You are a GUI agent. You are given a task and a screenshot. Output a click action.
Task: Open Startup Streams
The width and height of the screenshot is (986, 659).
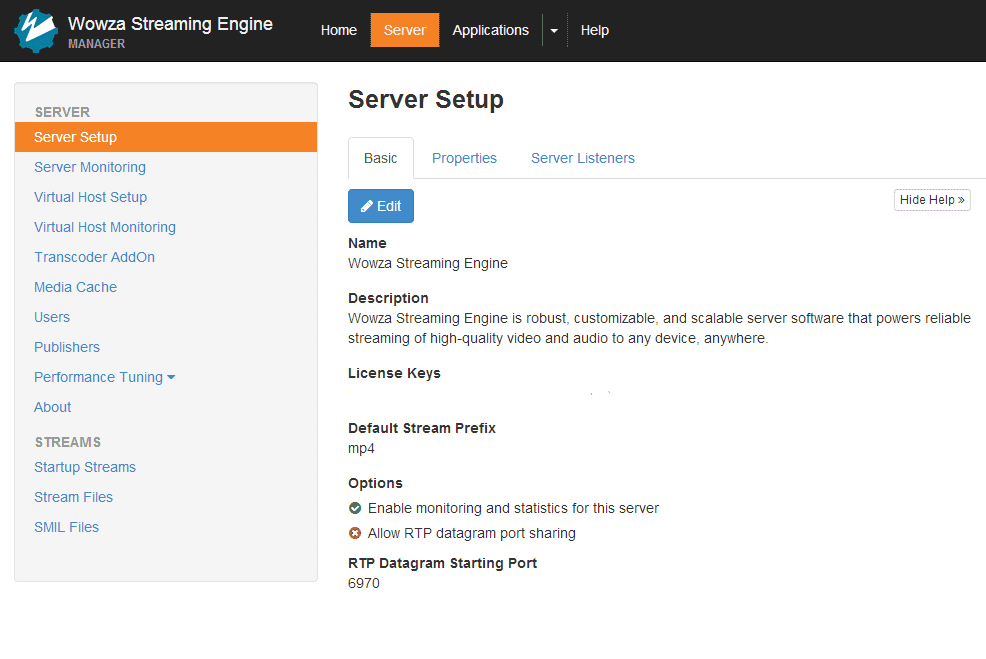pos(85,467)
